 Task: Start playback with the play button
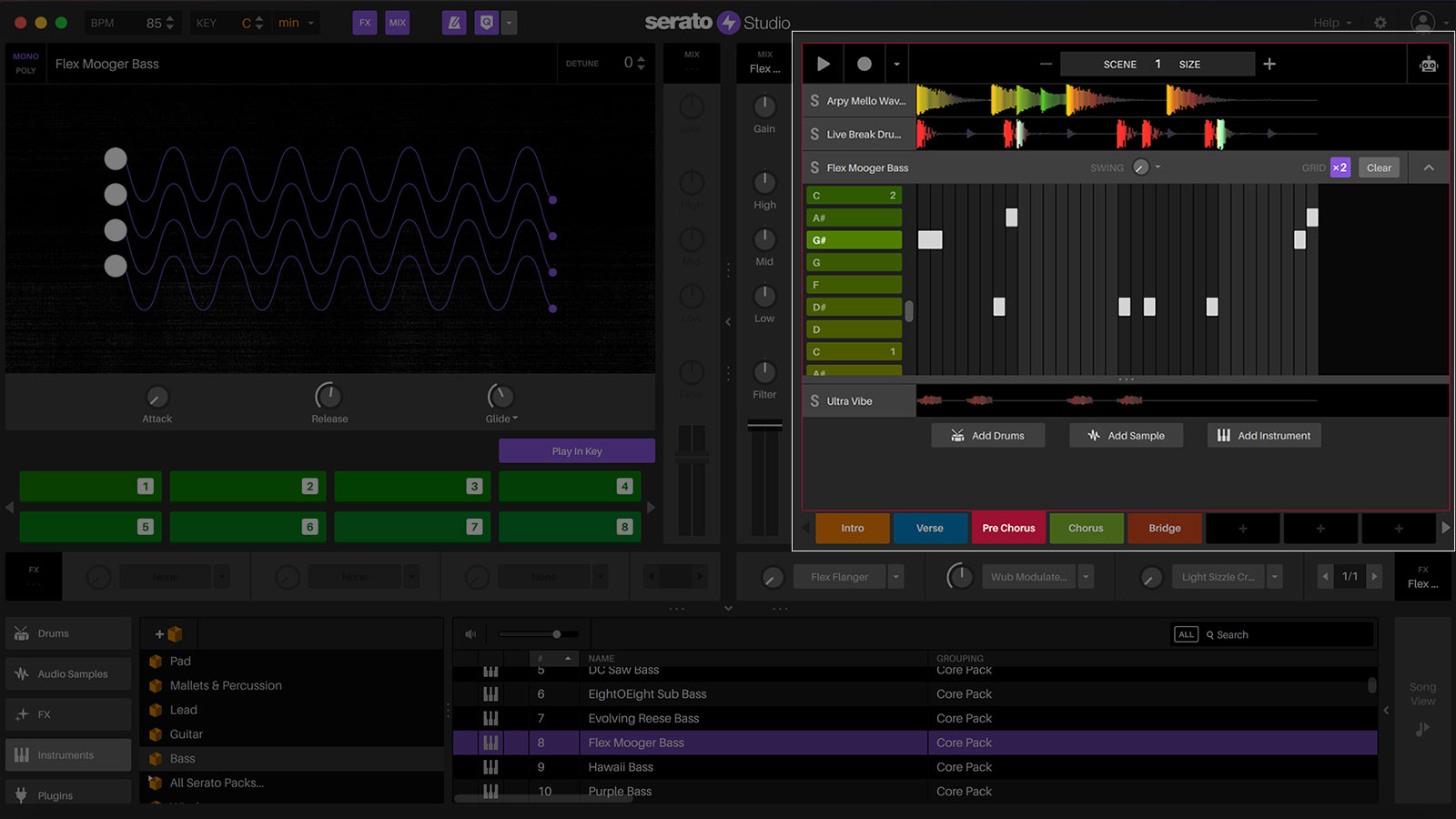pyautogui.click(x=824, y=64)
